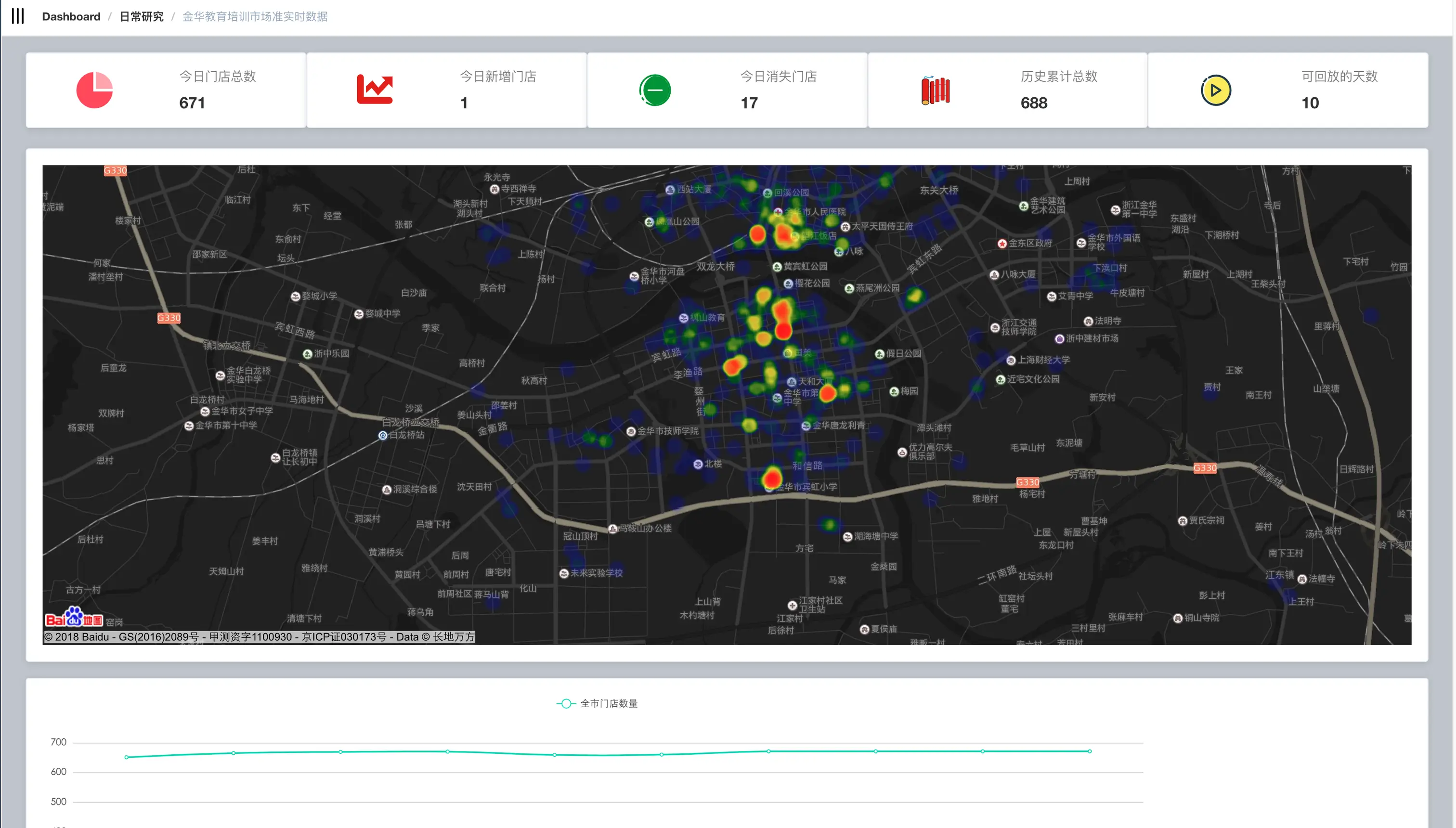Open the 今日门店总数 671 card
This screenshot has height=828, width=1456.
click(x=166, y=90)
